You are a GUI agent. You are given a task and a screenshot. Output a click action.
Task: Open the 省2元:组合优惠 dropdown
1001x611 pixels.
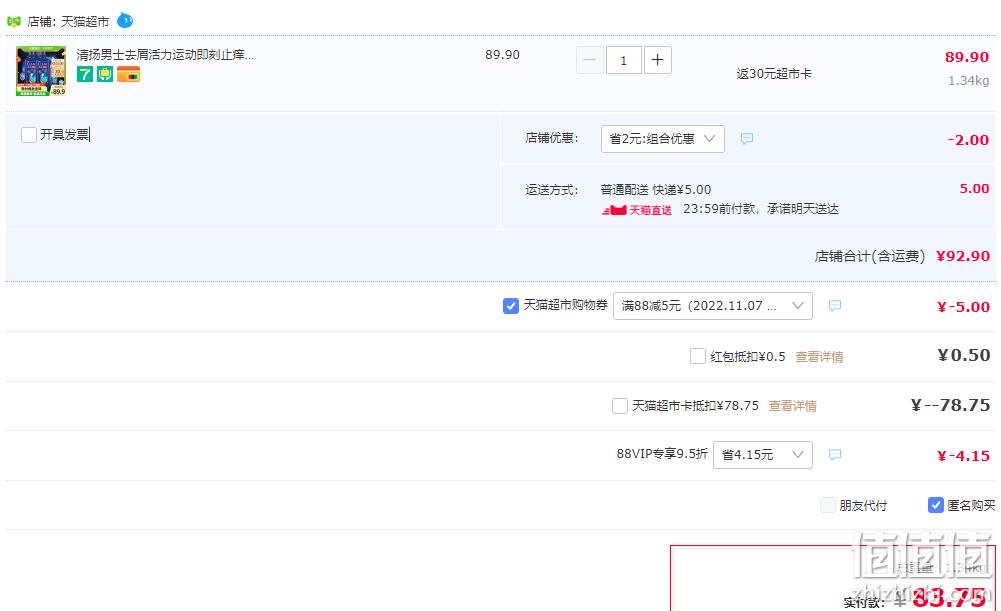663,139
